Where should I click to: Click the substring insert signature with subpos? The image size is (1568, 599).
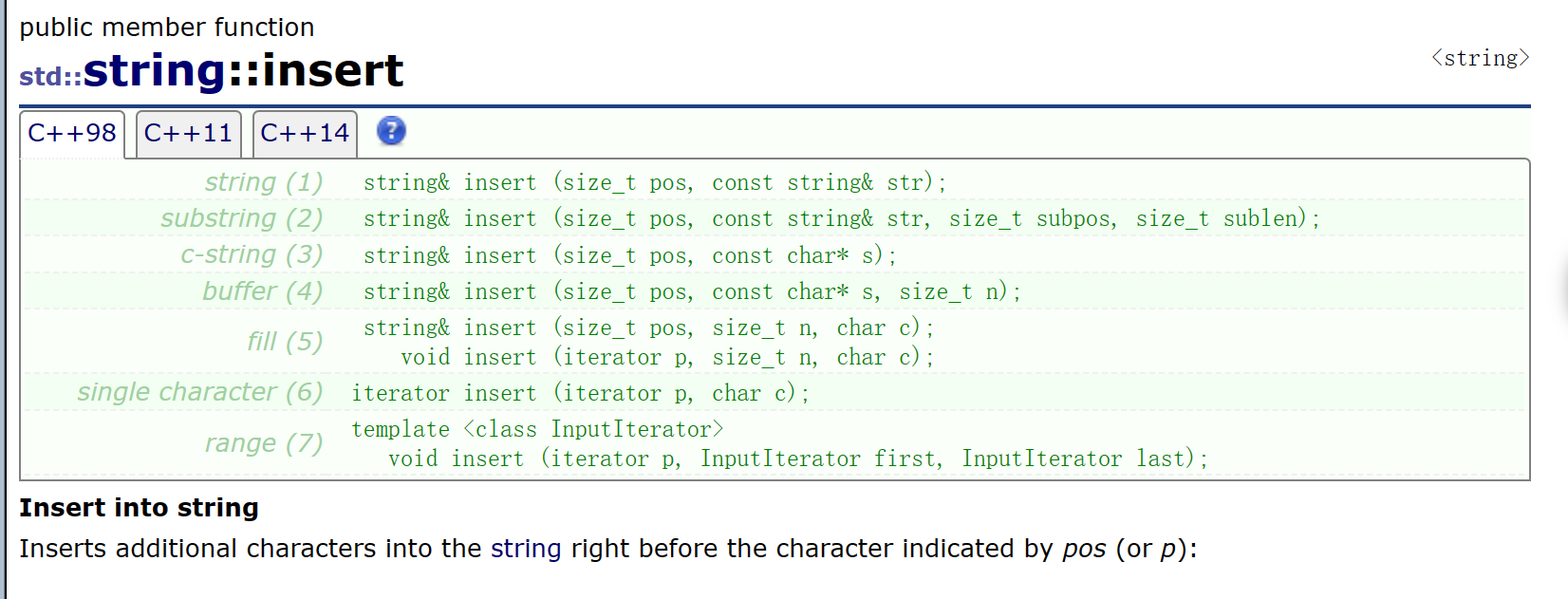pos(842,218)
